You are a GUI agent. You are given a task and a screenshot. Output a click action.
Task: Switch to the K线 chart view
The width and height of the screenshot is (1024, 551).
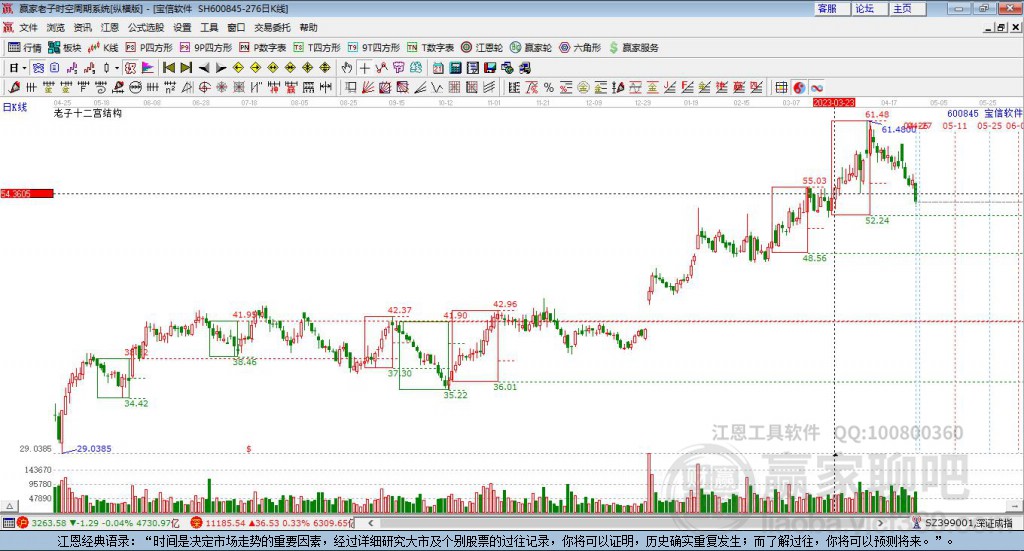point(103,48)
